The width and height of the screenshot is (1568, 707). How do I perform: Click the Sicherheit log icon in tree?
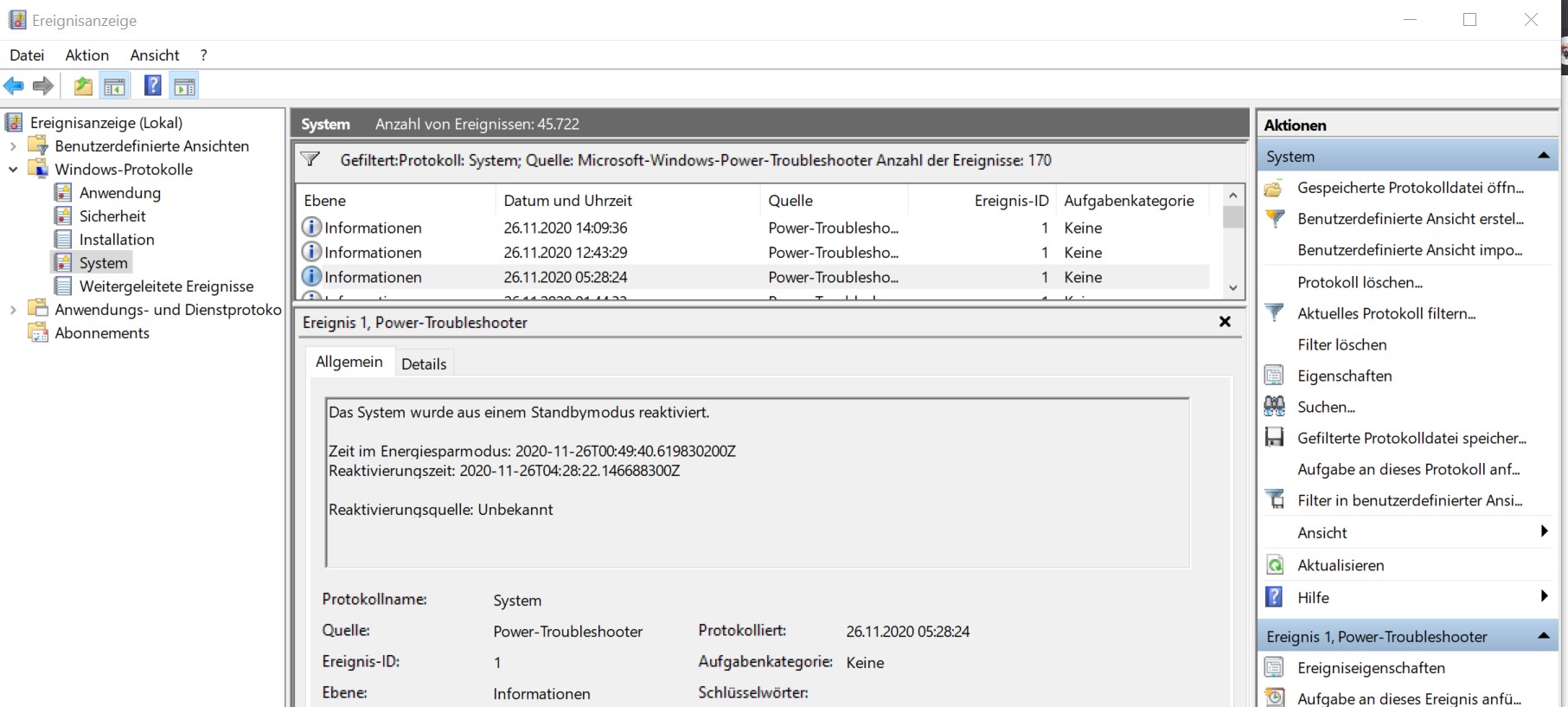click(63, 215)
